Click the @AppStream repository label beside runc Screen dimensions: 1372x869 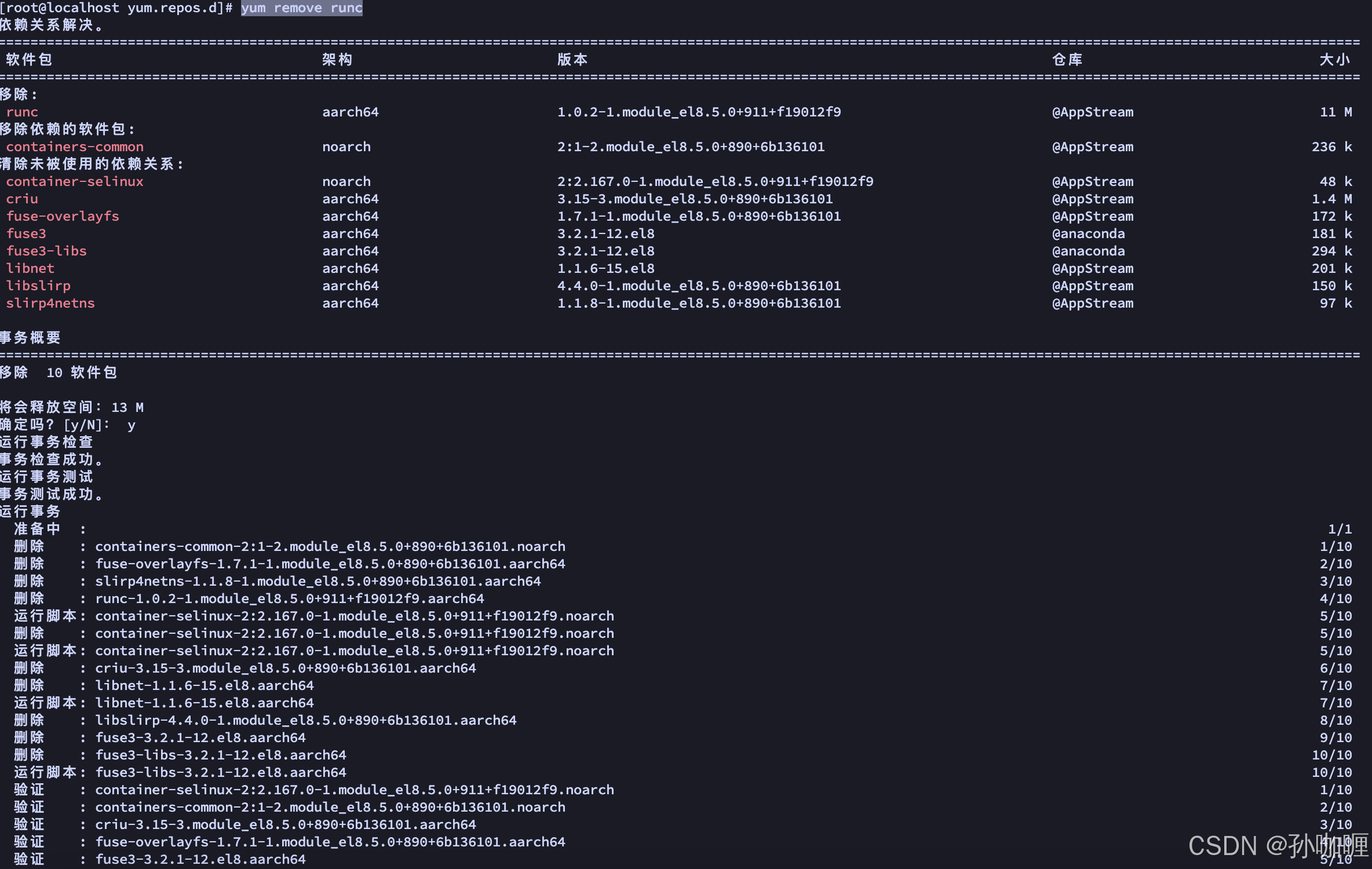1093,112
